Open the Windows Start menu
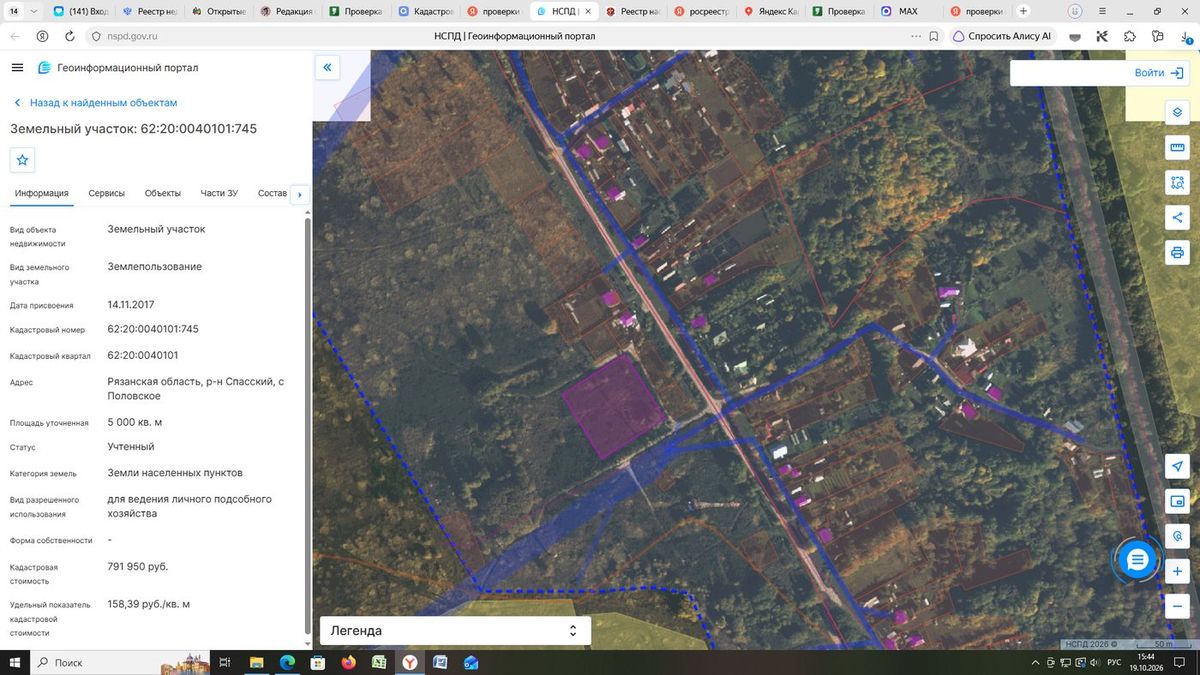The height and width of the screenshot is (675, 1200). tap(15, 662)
